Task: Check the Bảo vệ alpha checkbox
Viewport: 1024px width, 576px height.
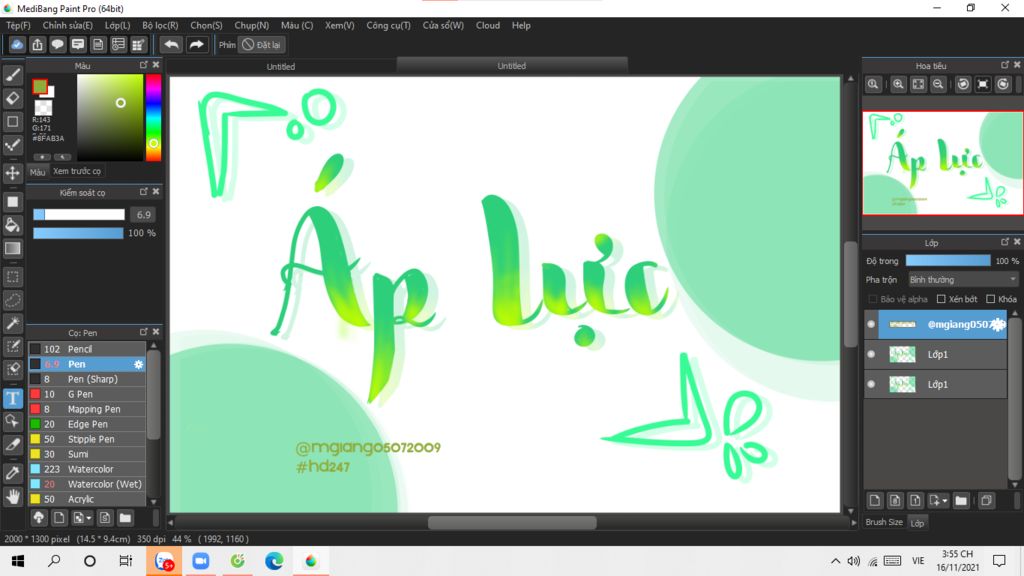Action: (872, 299)
